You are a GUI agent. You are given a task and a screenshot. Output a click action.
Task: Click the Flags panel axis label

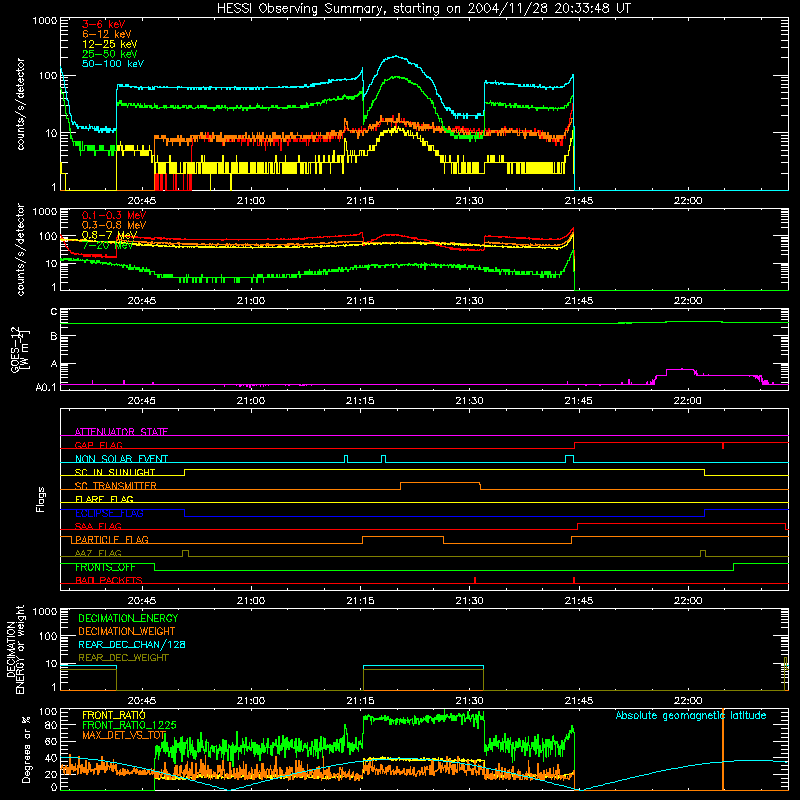(x=41, y=499)
